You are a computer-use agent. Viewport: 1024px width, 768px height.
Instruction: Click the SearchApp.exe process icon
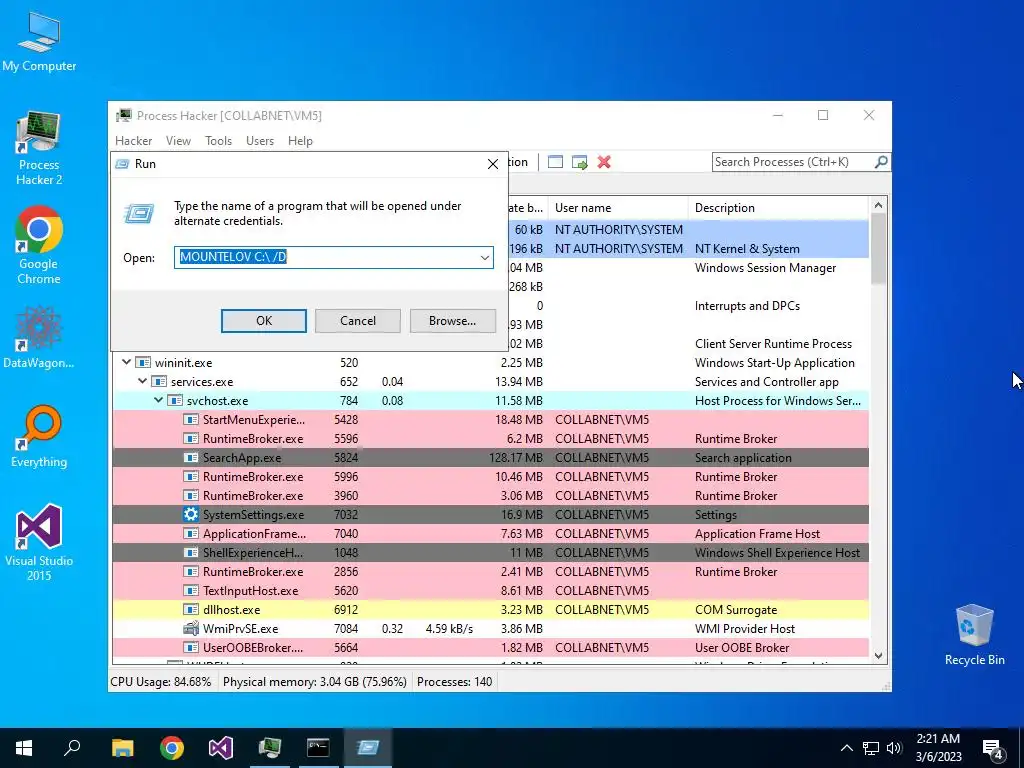(x=191, y=458)
